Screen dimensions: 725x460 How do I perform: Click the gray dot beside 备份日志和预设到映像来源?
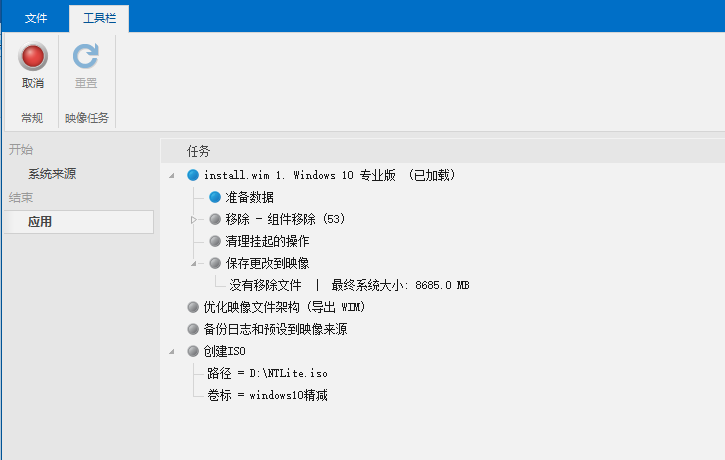[x=193, y=329]
